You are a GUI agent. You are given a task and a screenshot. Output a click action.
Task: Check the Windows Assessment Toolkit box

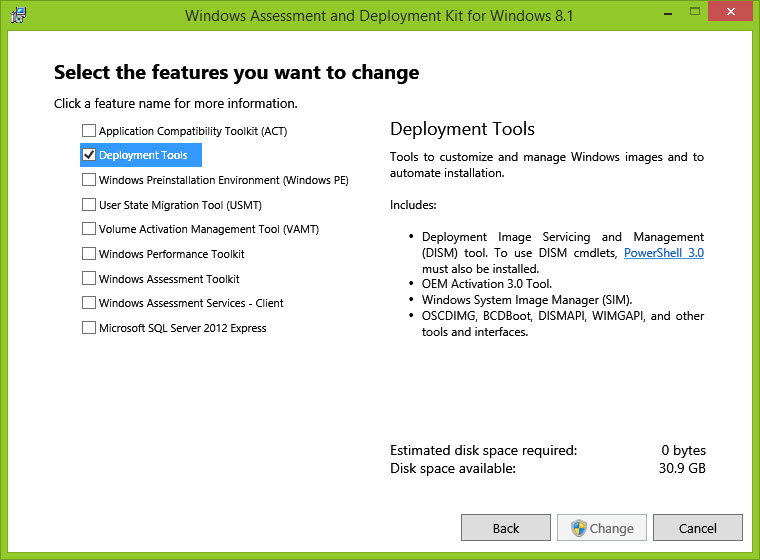coord(89,279)
